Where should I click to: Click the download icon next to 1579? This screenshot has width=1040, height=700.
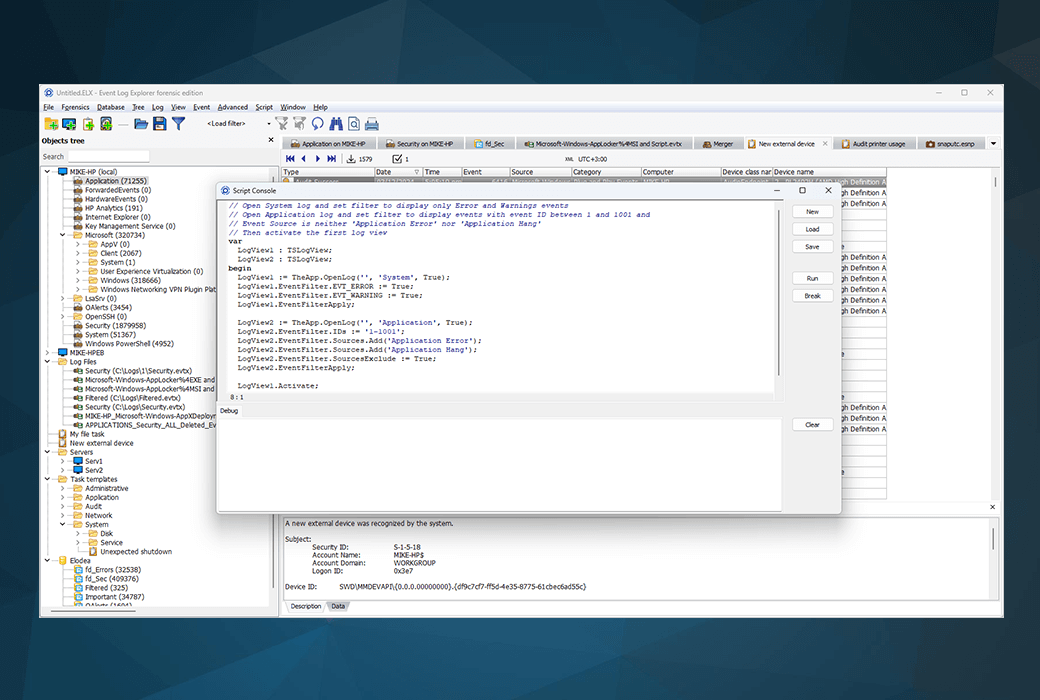click(x=352, y=159)
